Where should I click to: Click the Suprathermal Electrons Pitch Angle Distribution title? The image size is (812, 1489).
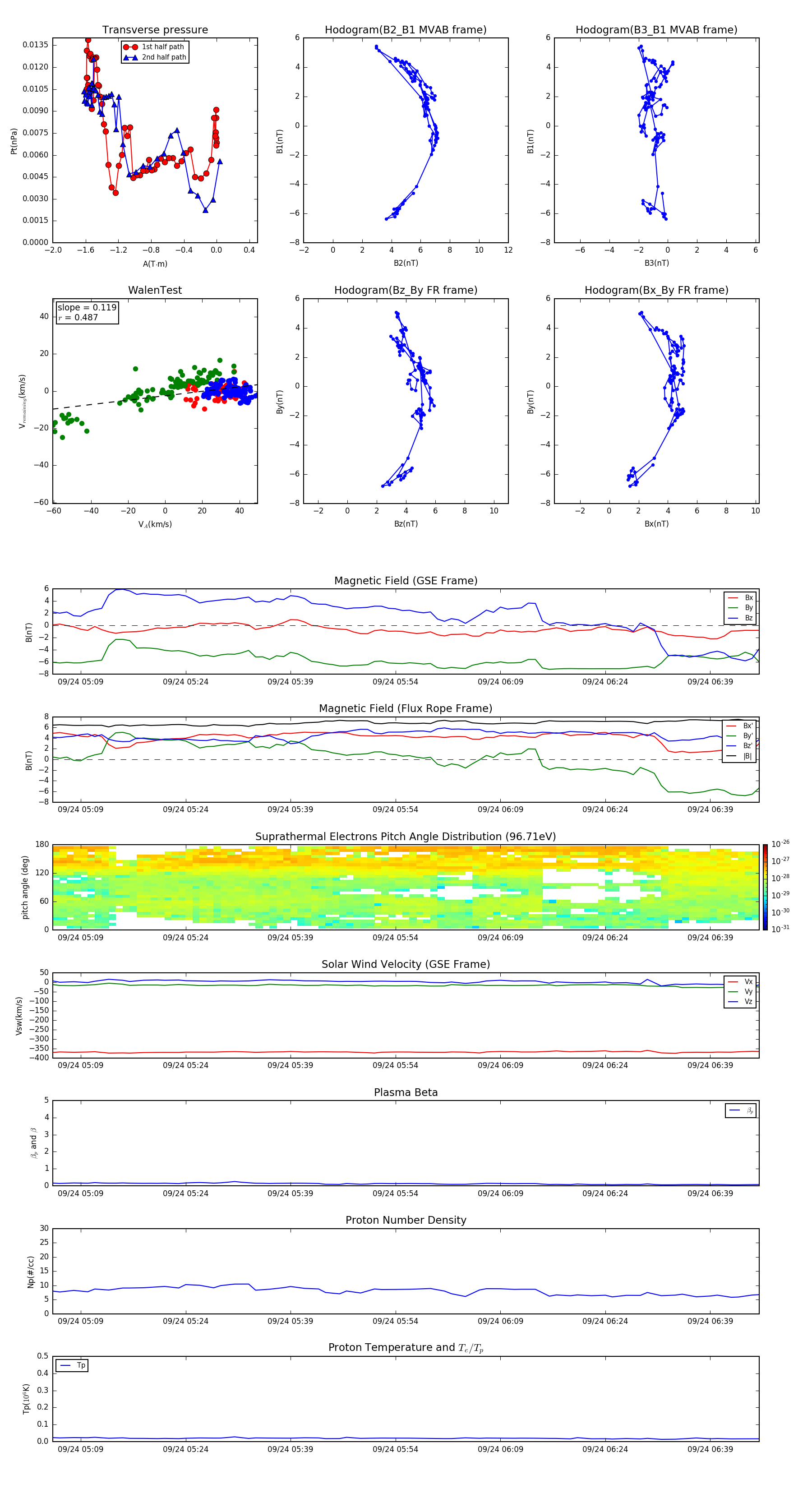406,837
